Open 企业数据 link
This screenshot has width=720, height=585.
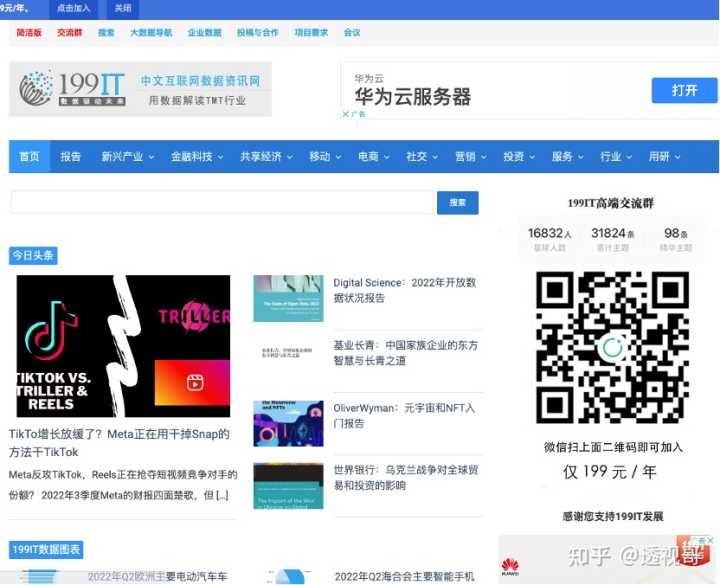click(x=204, y=33)
